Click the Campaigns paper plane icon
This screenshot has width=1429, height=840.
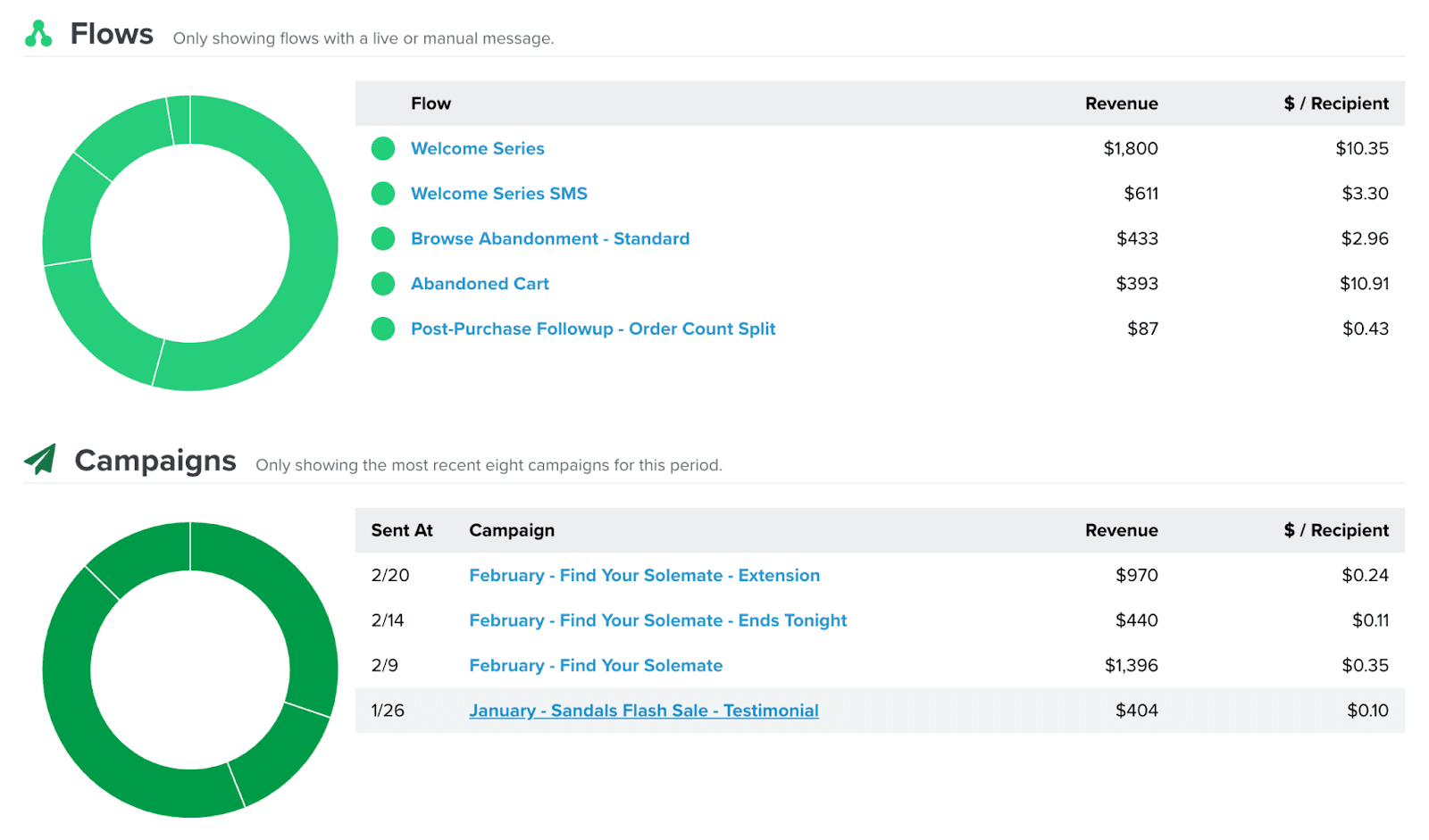coord(39,460)
